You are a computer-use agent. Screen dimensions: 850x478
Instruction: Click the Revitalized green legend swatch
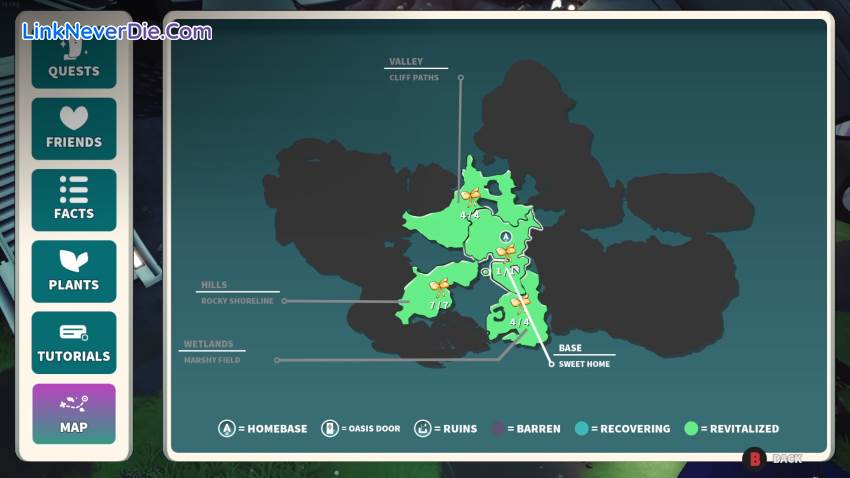pyautogui.click(x=691, y=429)
